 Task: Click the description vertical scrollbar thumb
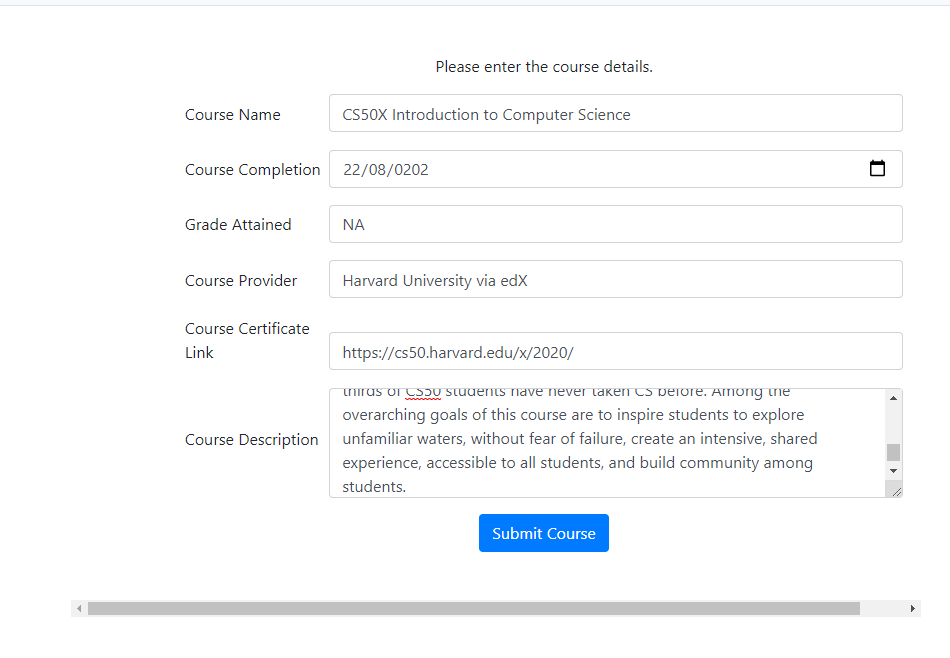pyautogui.click(x=893, y=452)
